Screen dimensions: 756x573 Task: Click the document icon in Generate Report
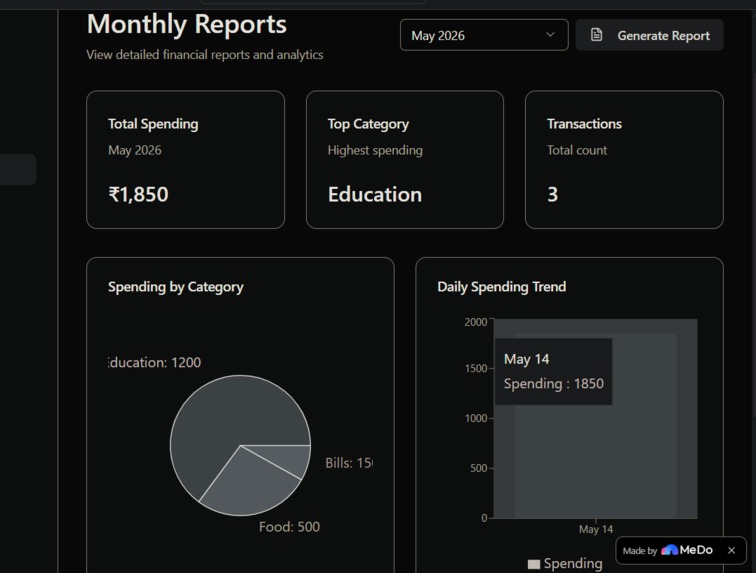[596, 35]
